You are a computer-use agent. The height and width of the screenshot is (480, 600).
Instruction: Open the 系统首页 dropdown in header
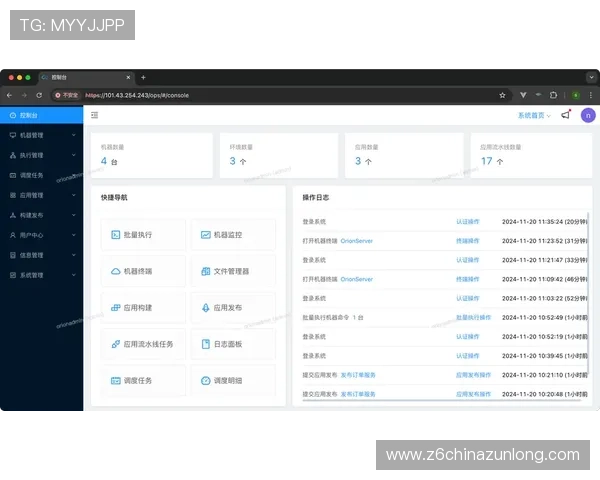(534, 115)
